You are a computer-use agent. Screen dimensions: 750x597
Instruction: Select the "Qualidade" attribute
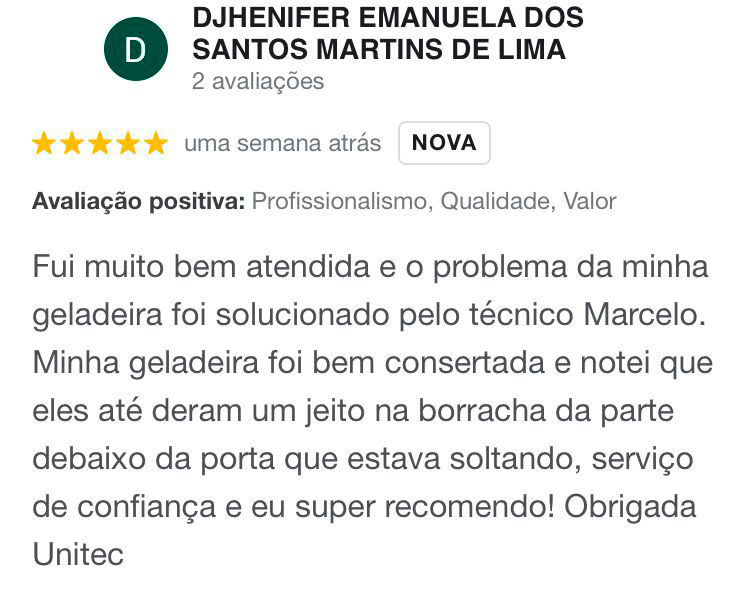496,201
